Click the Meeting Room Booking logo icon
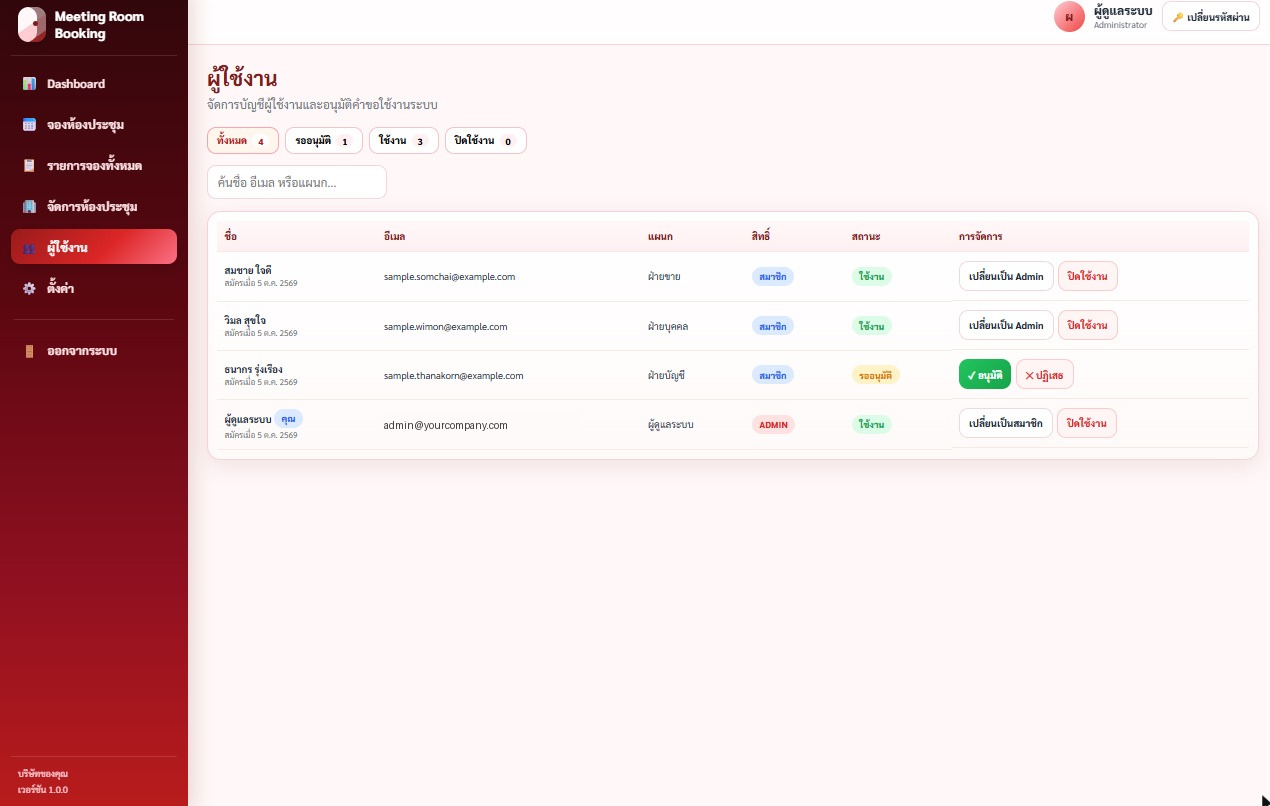1270x806 pixels. (x=32, y=25)
